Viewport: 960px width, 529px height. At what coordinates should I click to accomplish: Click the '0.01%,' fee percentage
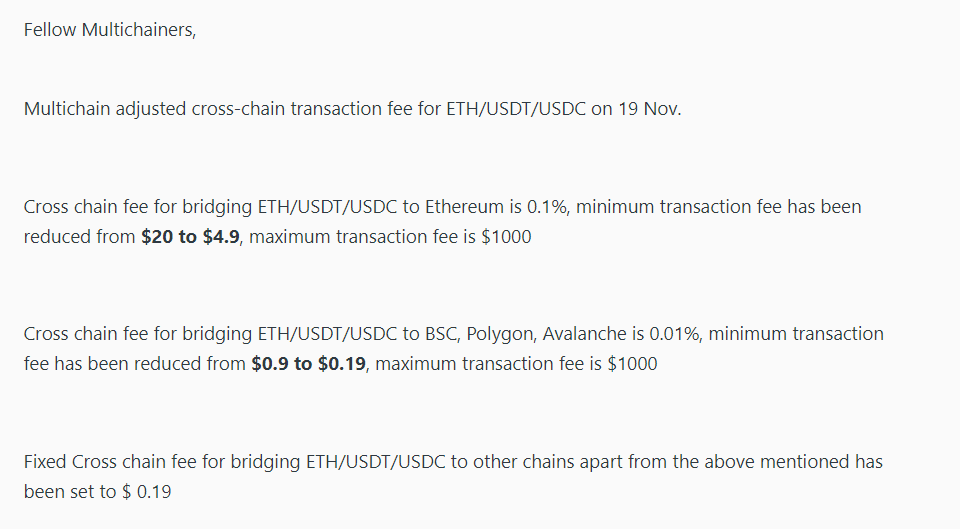coord(676,334)
